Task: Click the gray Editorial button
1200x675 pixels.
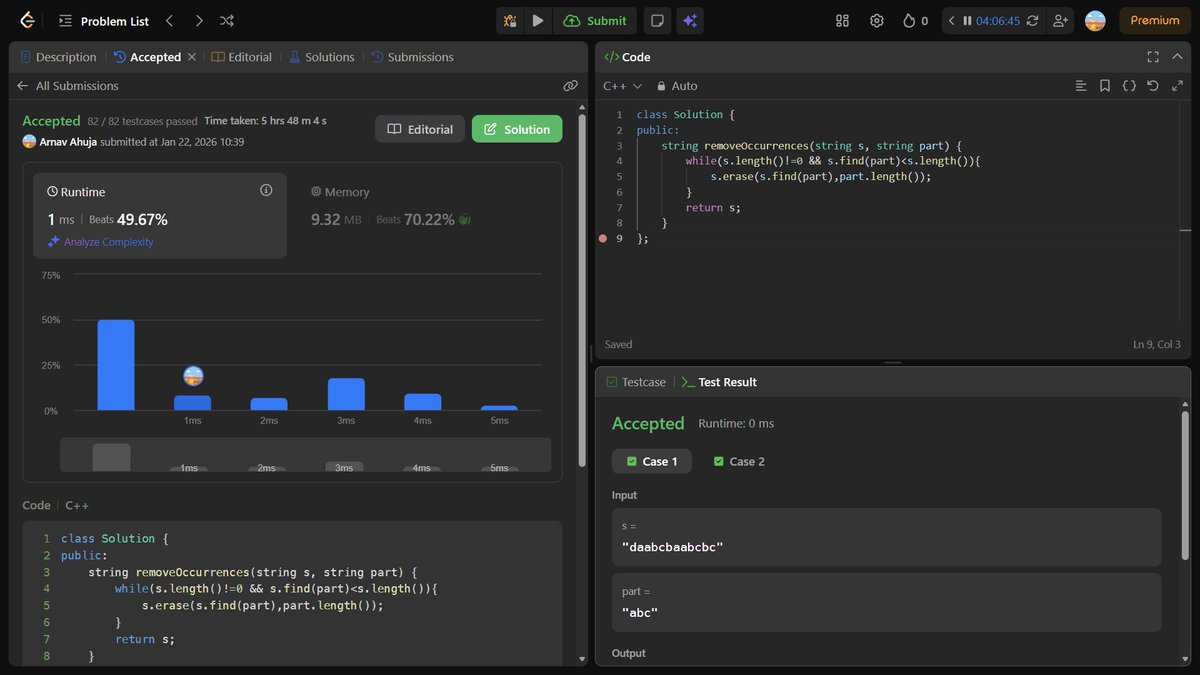Action: point(420,129)
